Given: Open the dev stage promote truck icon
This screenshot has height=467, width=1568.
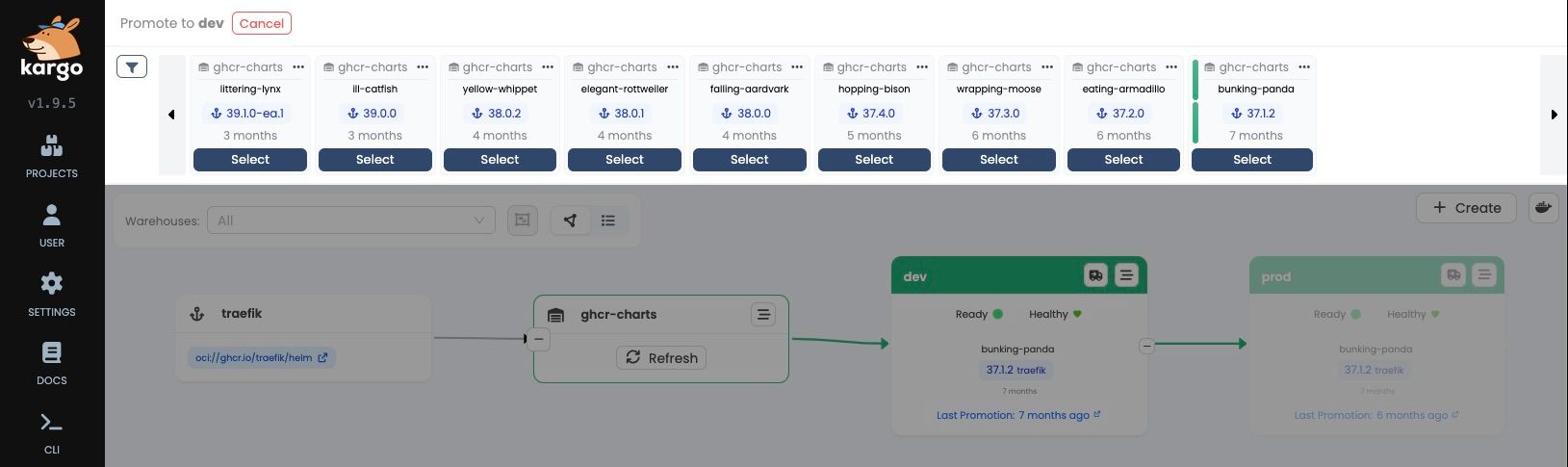Looking at the screenshot, I should pos(1095,276).
